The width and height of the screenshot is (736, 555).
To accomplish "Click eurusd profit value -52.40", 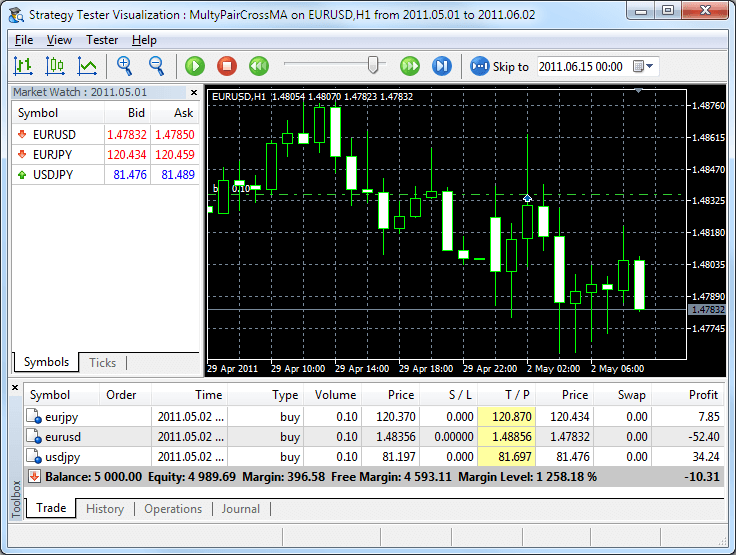I will tap(704, 437).
